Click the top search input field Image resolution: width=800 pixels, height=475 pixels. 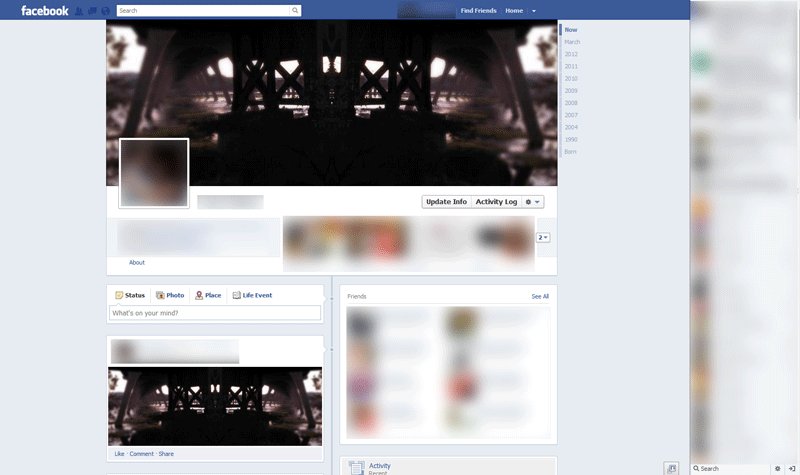[203, 11]
